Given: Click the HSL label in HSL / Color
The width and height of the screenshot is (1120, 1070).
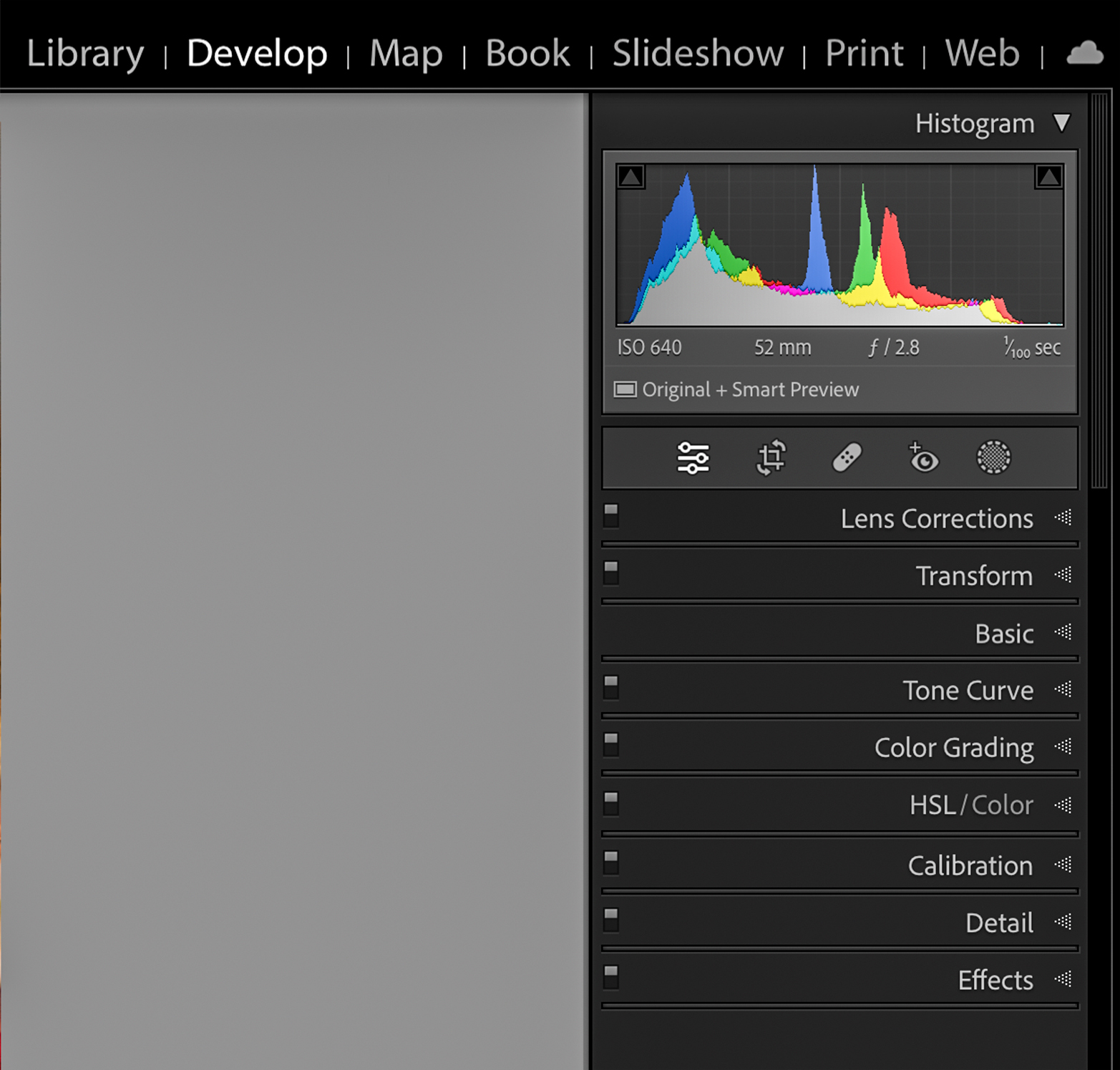Looking at the screenshot, I should (x=932, y=805).
